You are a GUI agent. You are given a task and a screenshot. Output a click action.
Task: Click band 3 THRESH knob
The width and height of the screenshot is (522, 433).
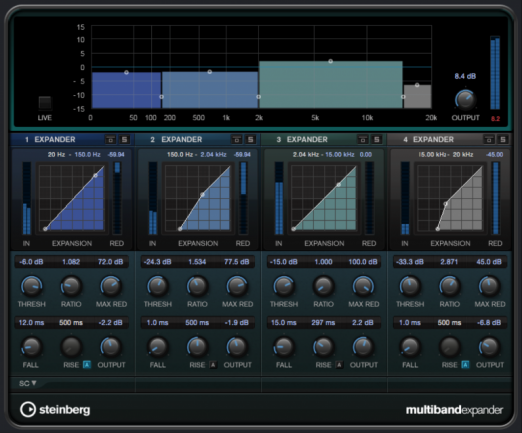pyautogui.click(x=284, y=286)
